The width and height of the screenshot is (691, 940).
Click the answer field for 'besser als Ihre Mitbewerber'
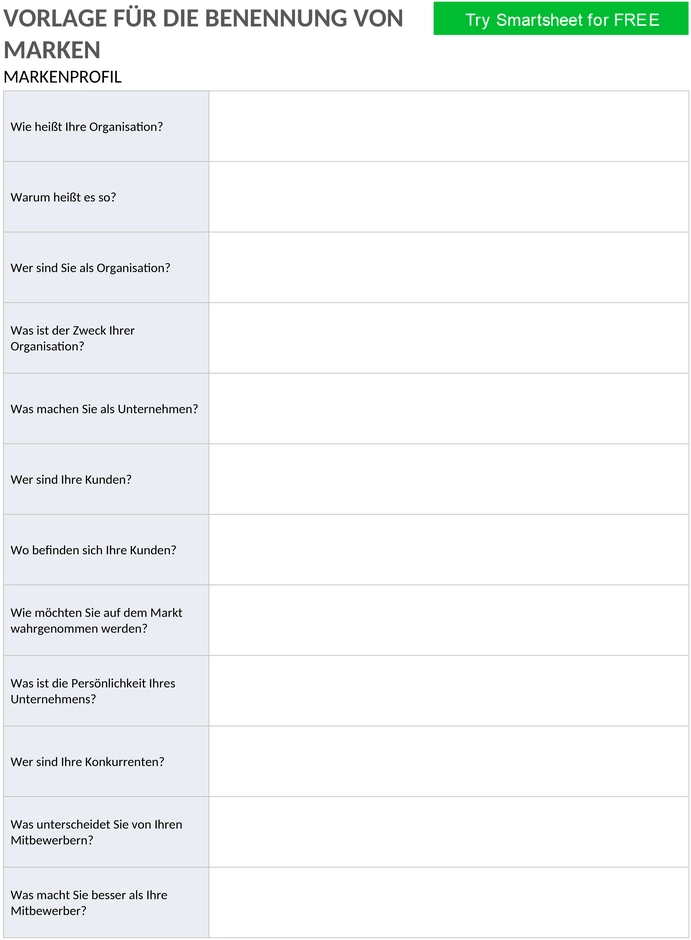pyautogui.click(x=448, y=903)
